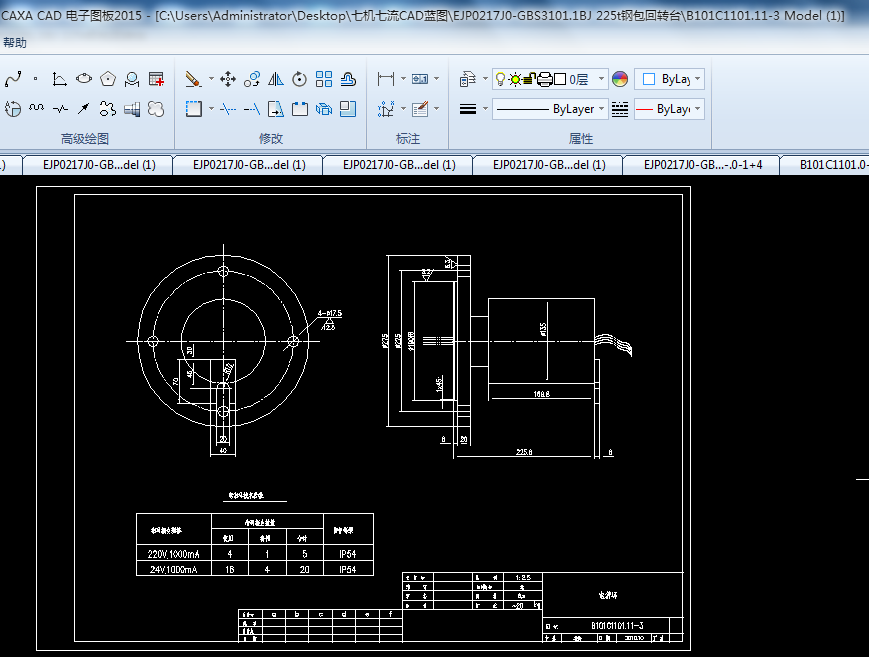Viewport: 869px width, 657px height.
Task: Toggle the layer freeze sun icon
Action: coord(515,79)
